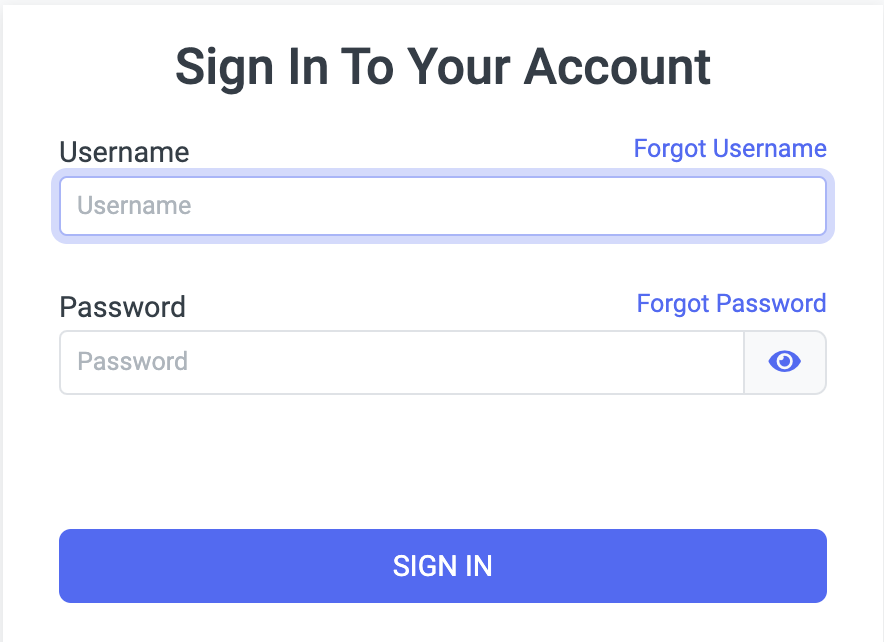The image size is (884, 642).
Task: Click the eye button in the Password row
Action: 785,362
